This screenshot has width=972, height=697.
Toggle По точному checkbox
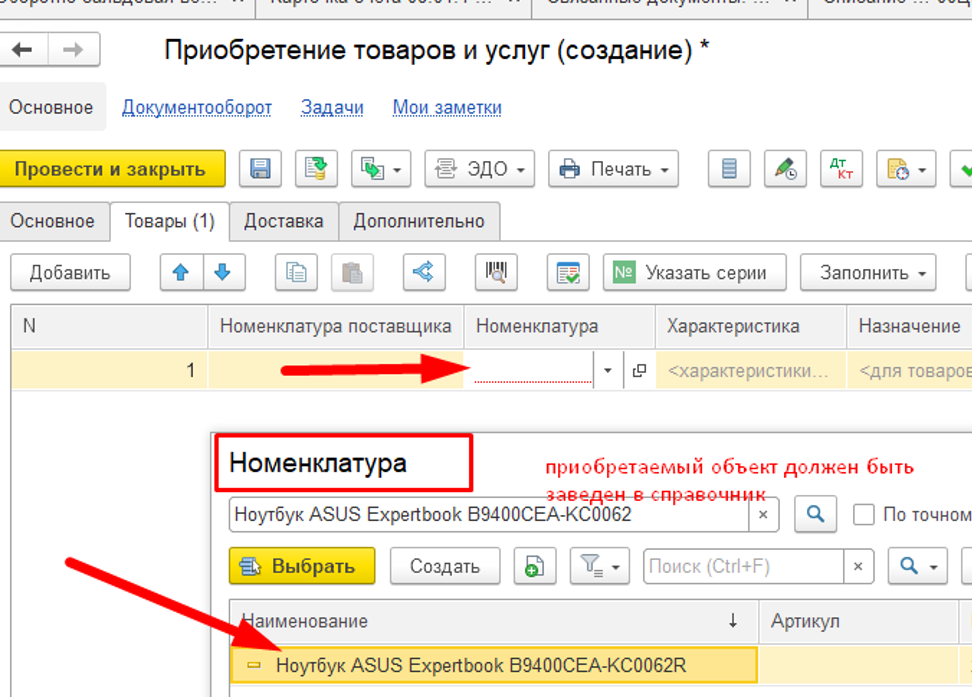click(x=864, y=514)
